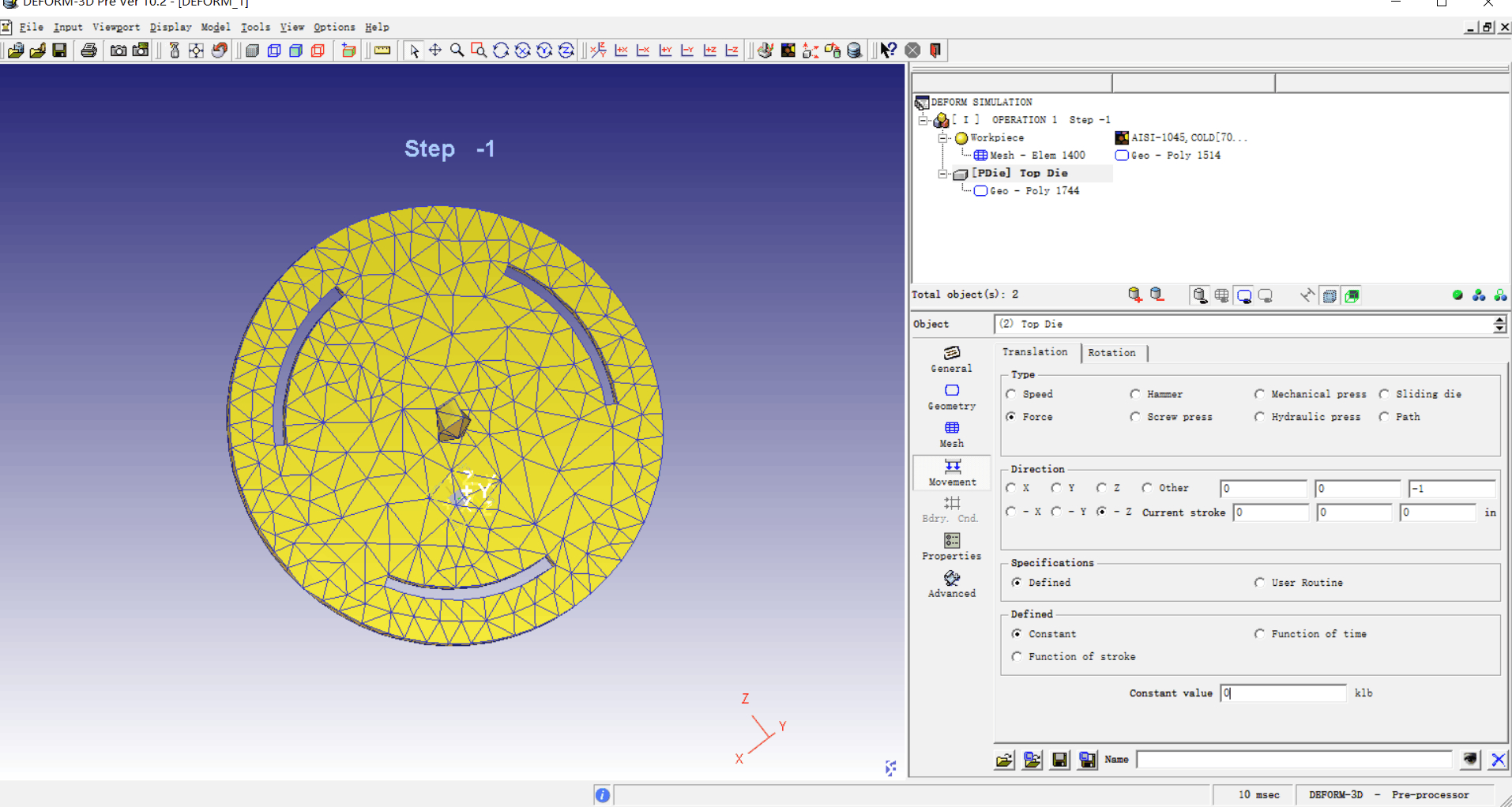The height and width of the screenshot is (807, 1512).
Task: Select the Sliding die movement type
Action: point(1420,394)
